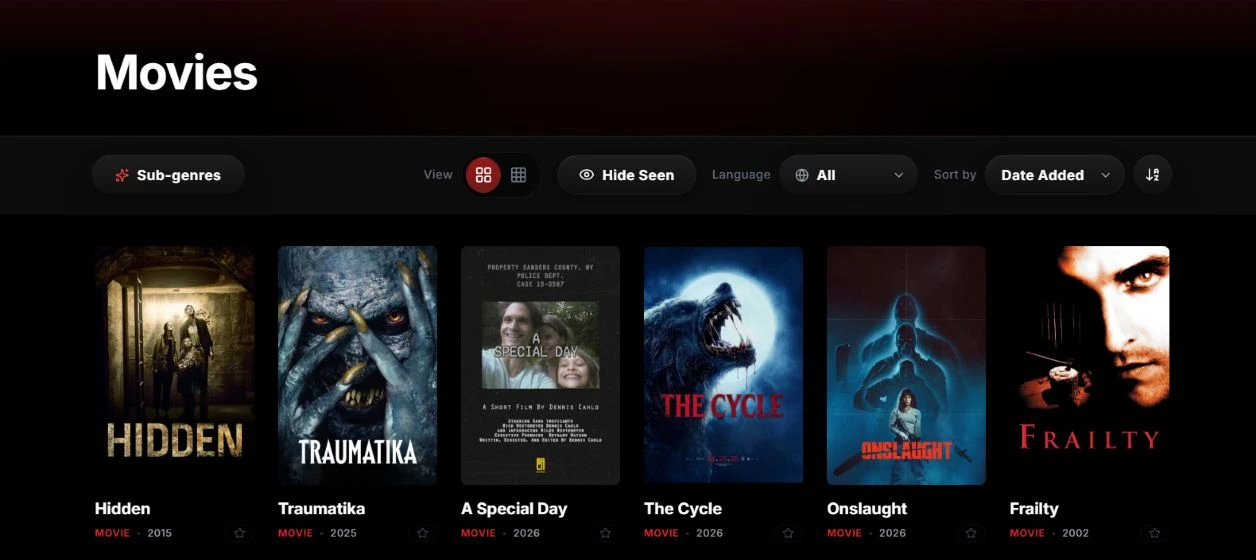This screenshot has height=560, width=1256.
Task: Click the 2002 year under Frailty
Action: point(1076,533)
